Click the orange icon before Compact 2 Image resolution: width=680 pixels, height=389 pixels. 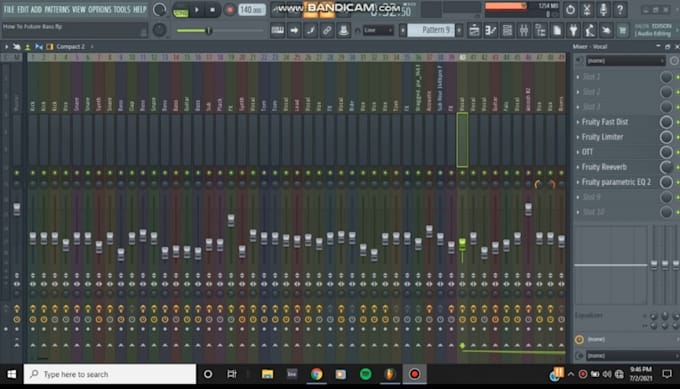click(x=49, y=46)
